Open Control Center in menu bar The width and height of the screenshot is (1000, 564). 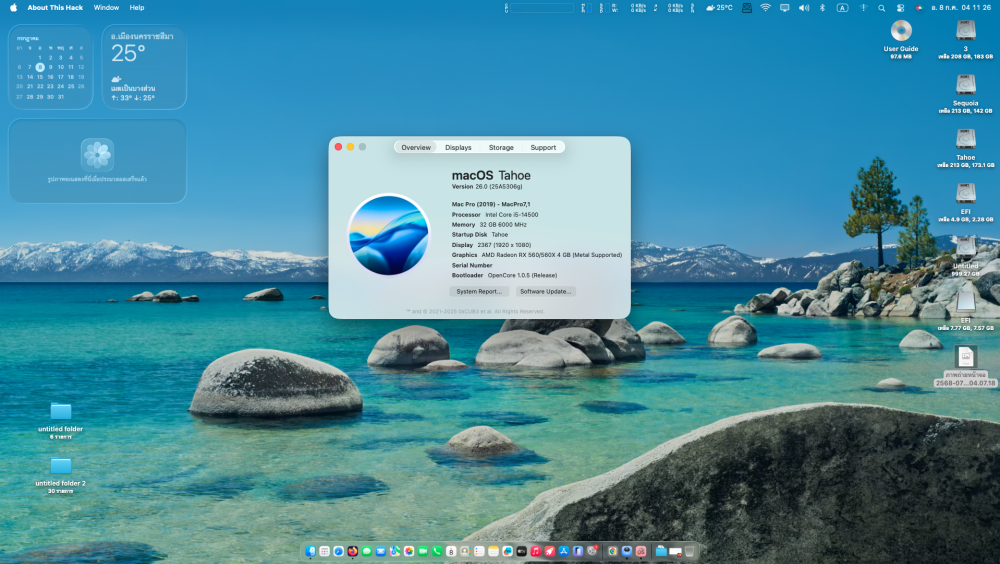900,8
